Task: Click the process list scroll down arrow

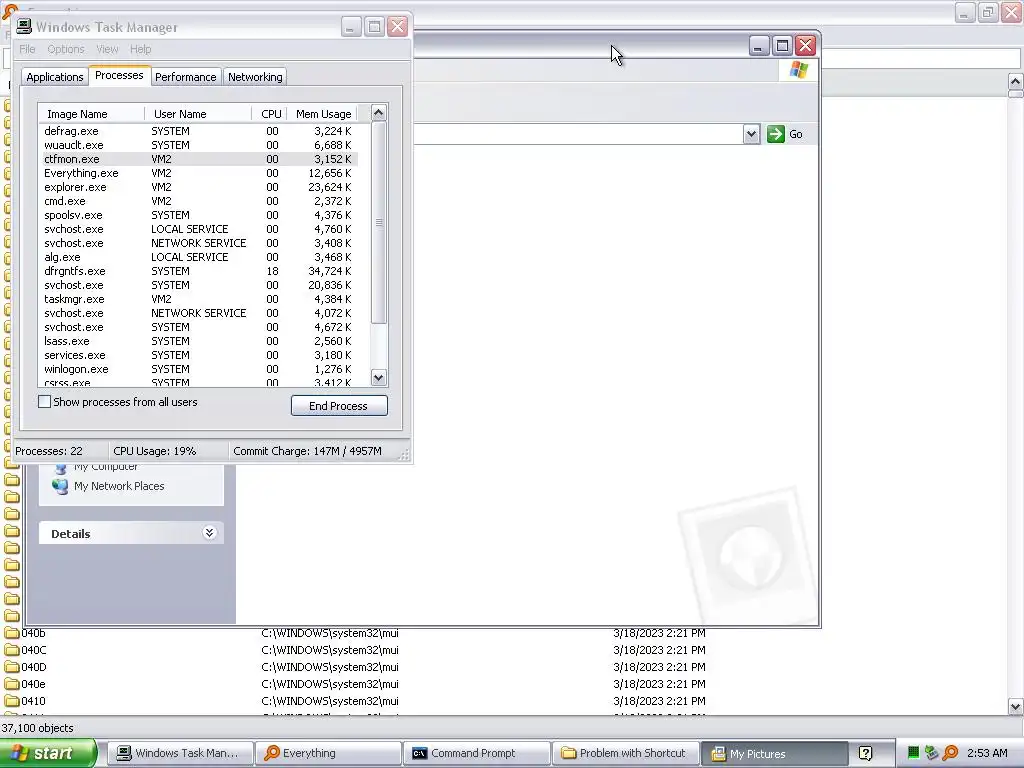Action: [379, 377]
